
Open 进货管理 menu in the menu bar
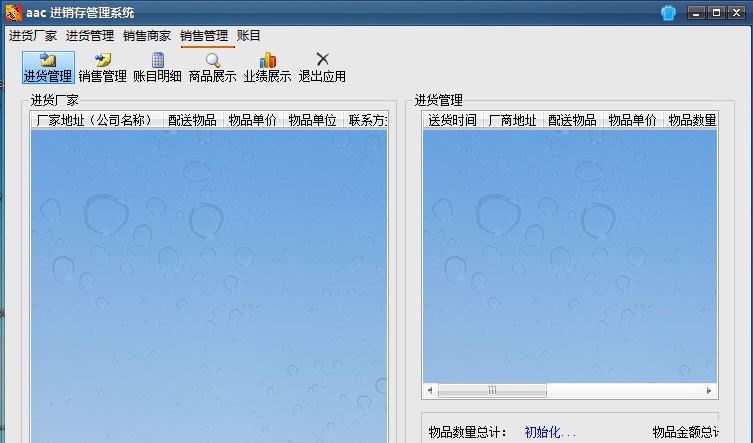90,36
